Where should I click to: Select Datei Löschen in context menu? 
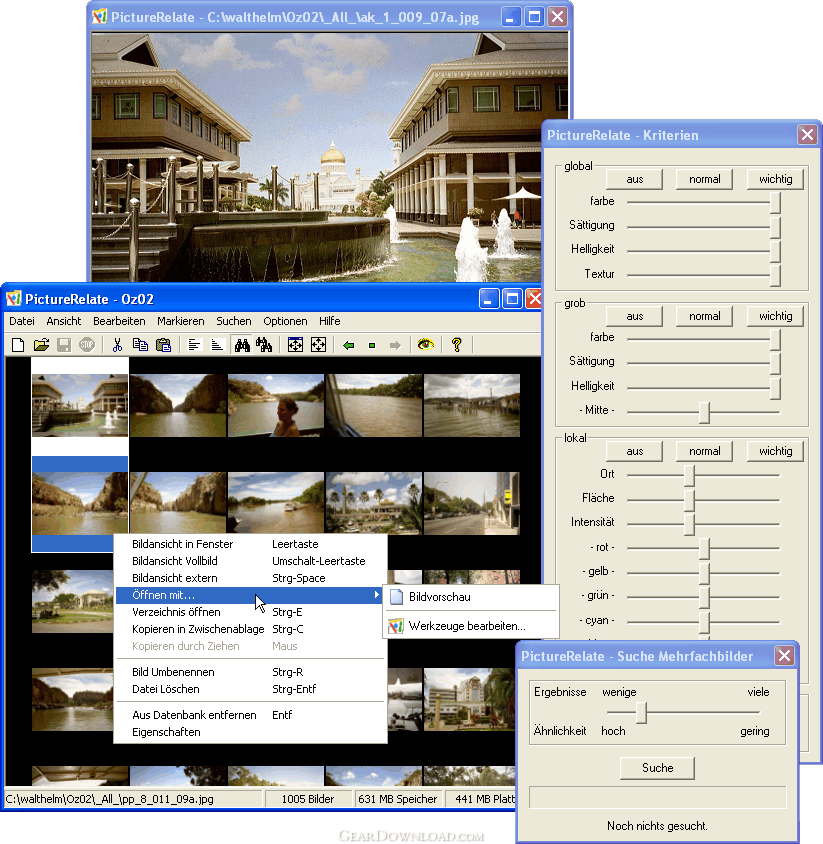(x=251, y=689)
